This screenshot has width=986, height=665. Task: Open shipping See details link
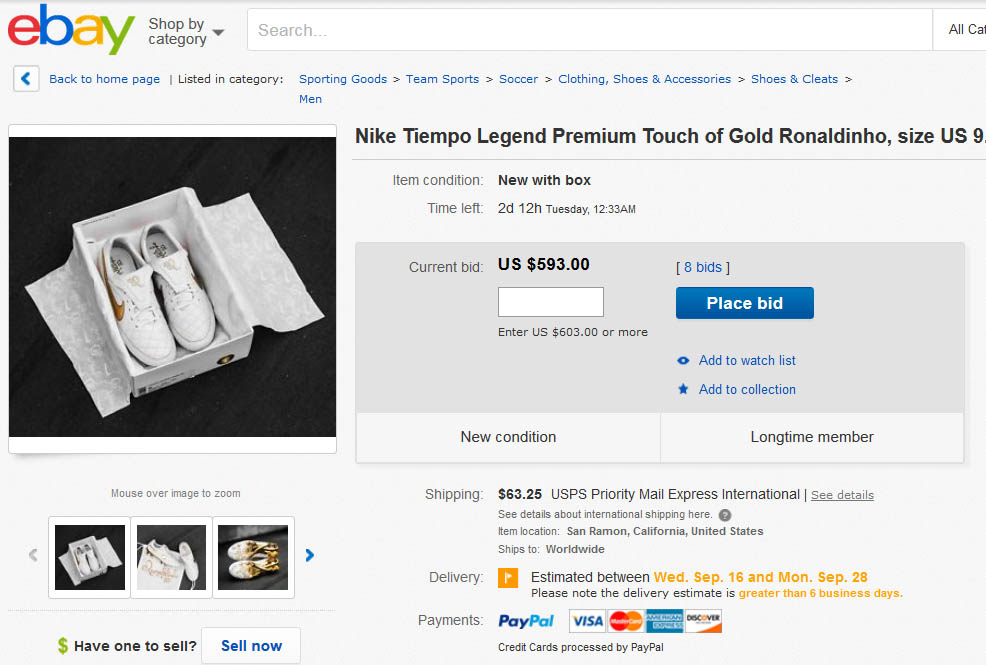pos(841,494)
